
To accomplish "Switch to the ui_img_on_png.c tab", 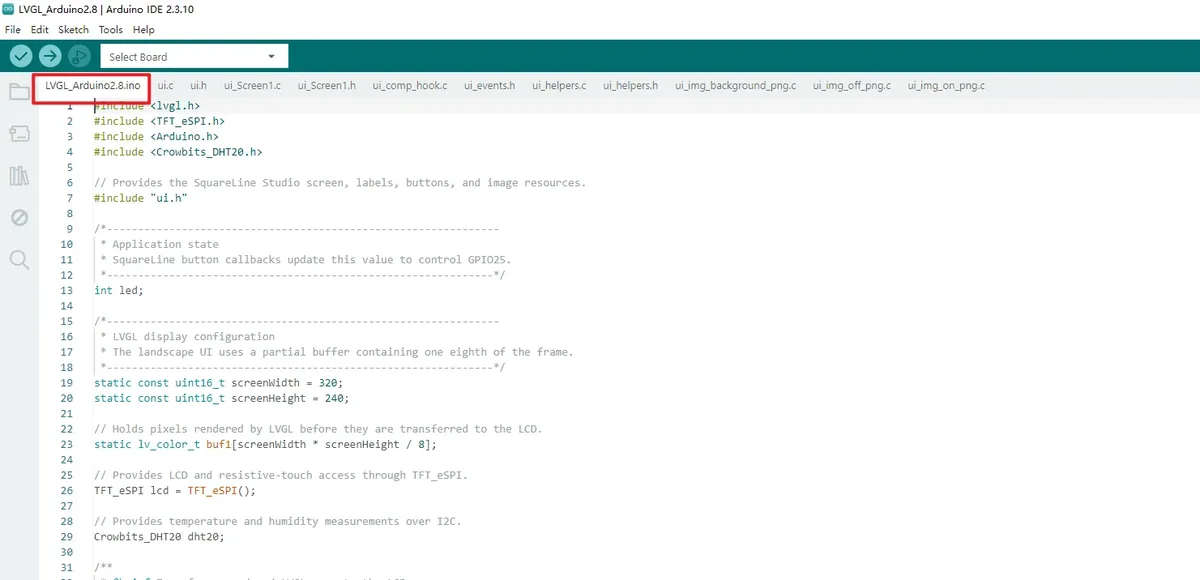I will [946, 86].
